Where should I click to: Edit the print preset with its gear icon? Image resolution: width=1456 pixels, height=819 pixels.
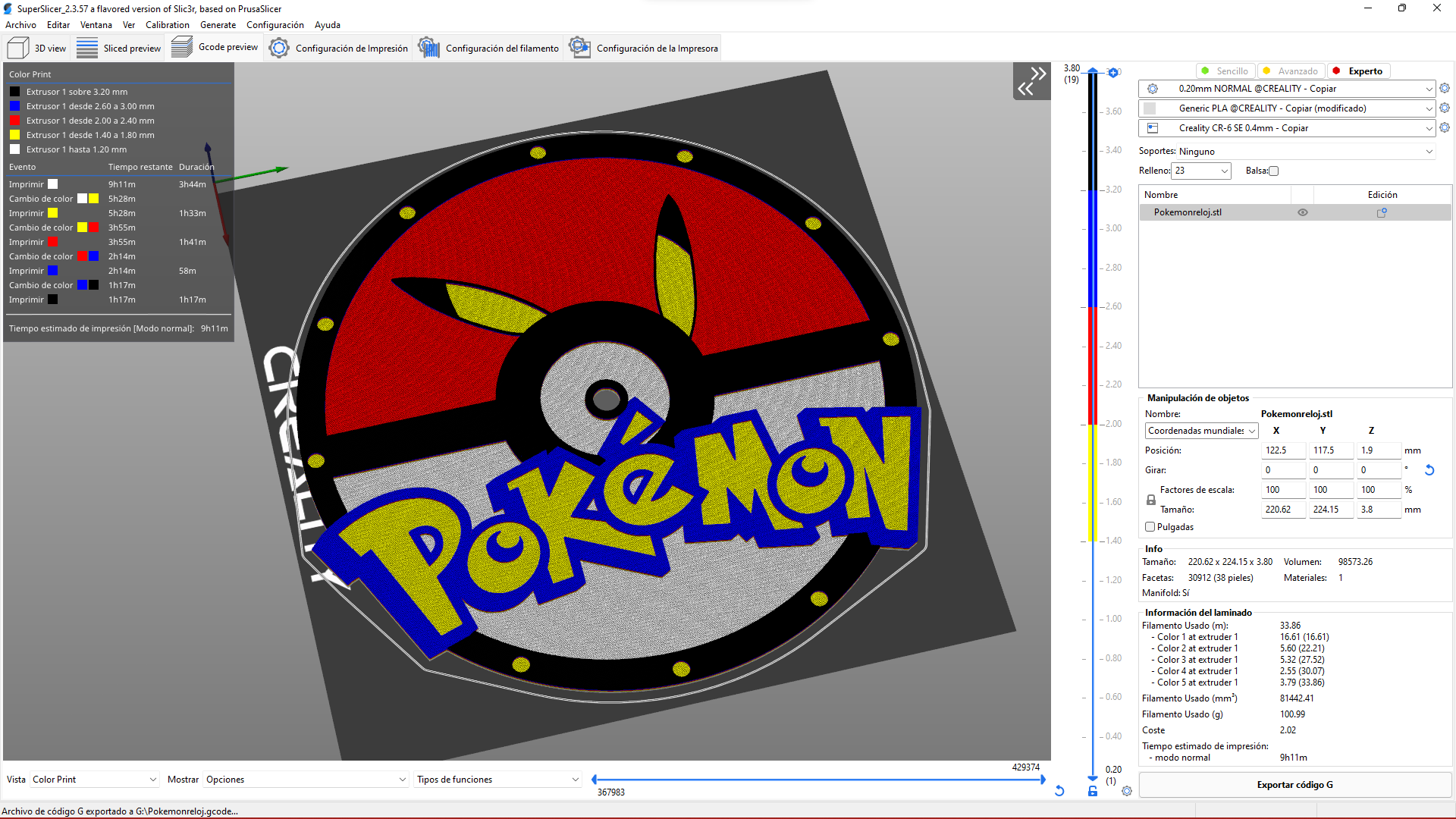[x=1445, y=89]
